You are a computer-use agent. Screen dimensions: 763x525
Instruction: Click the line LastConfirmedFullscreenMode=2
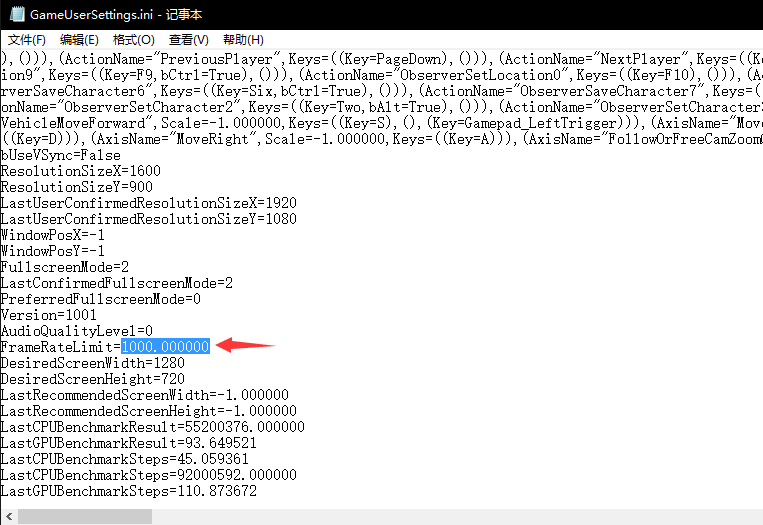(116, 283)
